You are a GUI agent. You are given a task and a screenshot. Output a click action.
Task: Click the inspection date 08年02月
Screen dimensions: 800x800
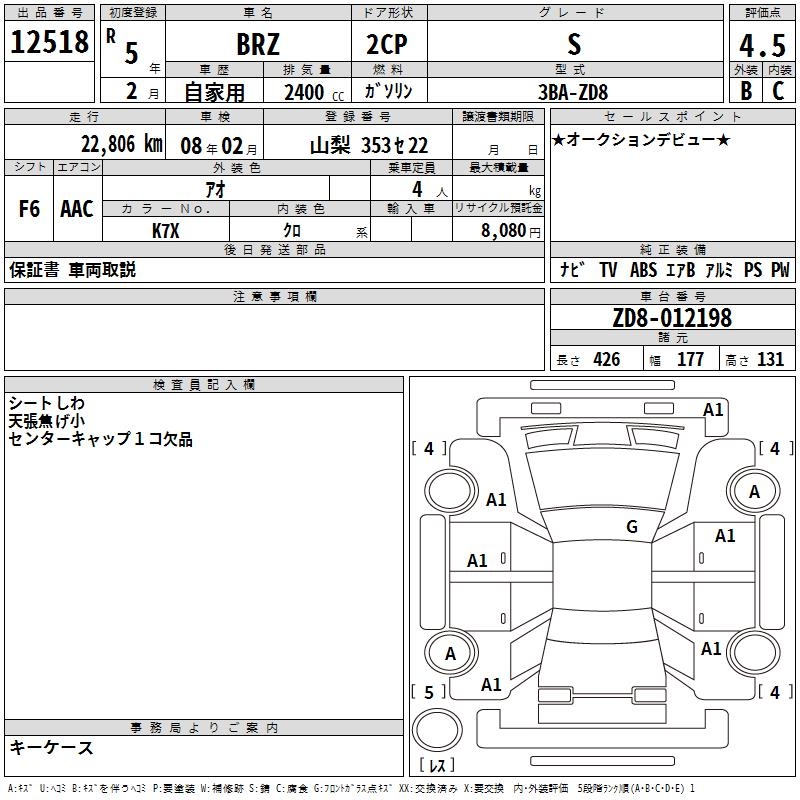(x=219, y=146)
